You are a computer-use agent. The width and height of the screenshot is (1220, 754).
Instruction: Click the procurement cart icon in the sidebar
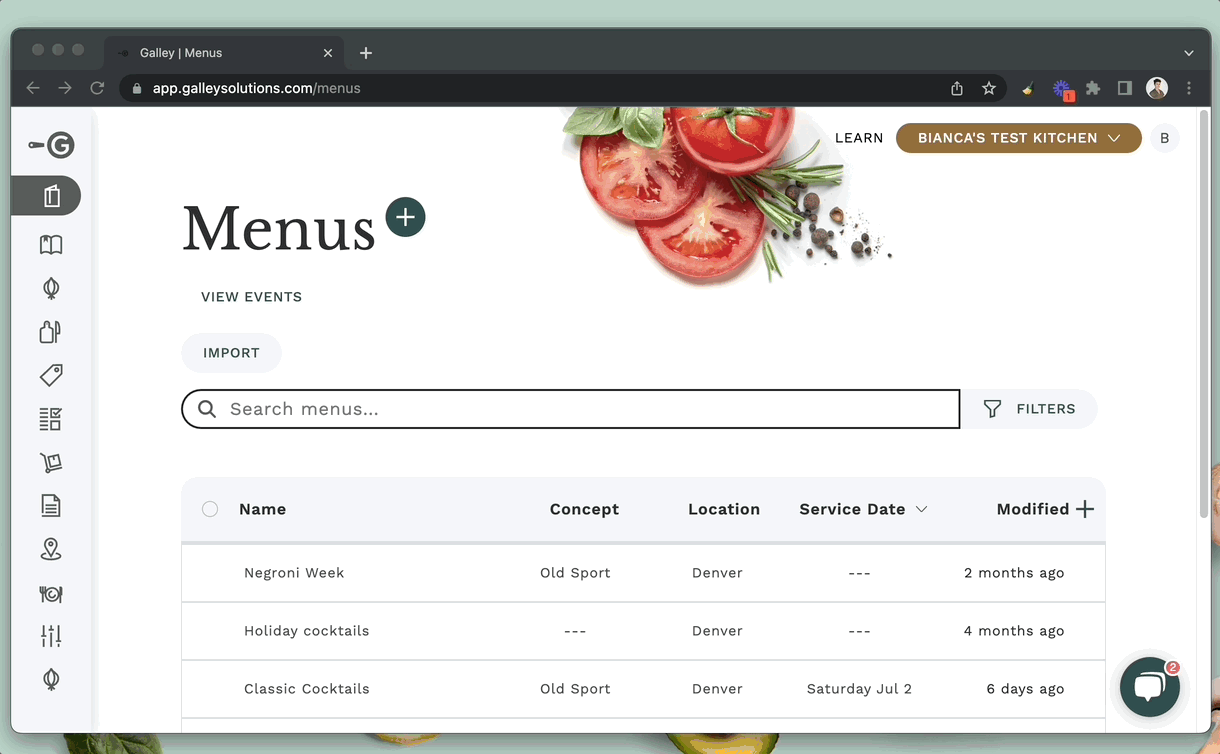point(50,463)
